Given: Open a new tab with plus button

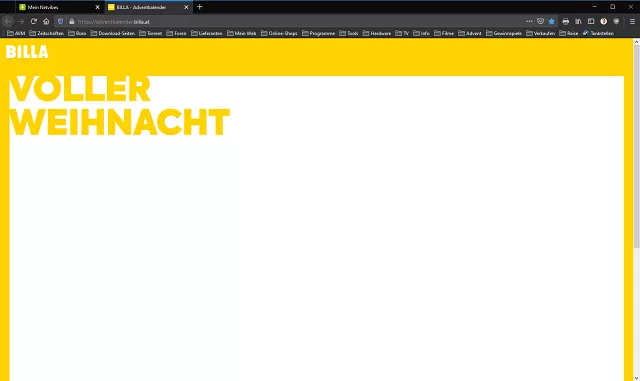Looking at the screenshot, I should (200, 7).
